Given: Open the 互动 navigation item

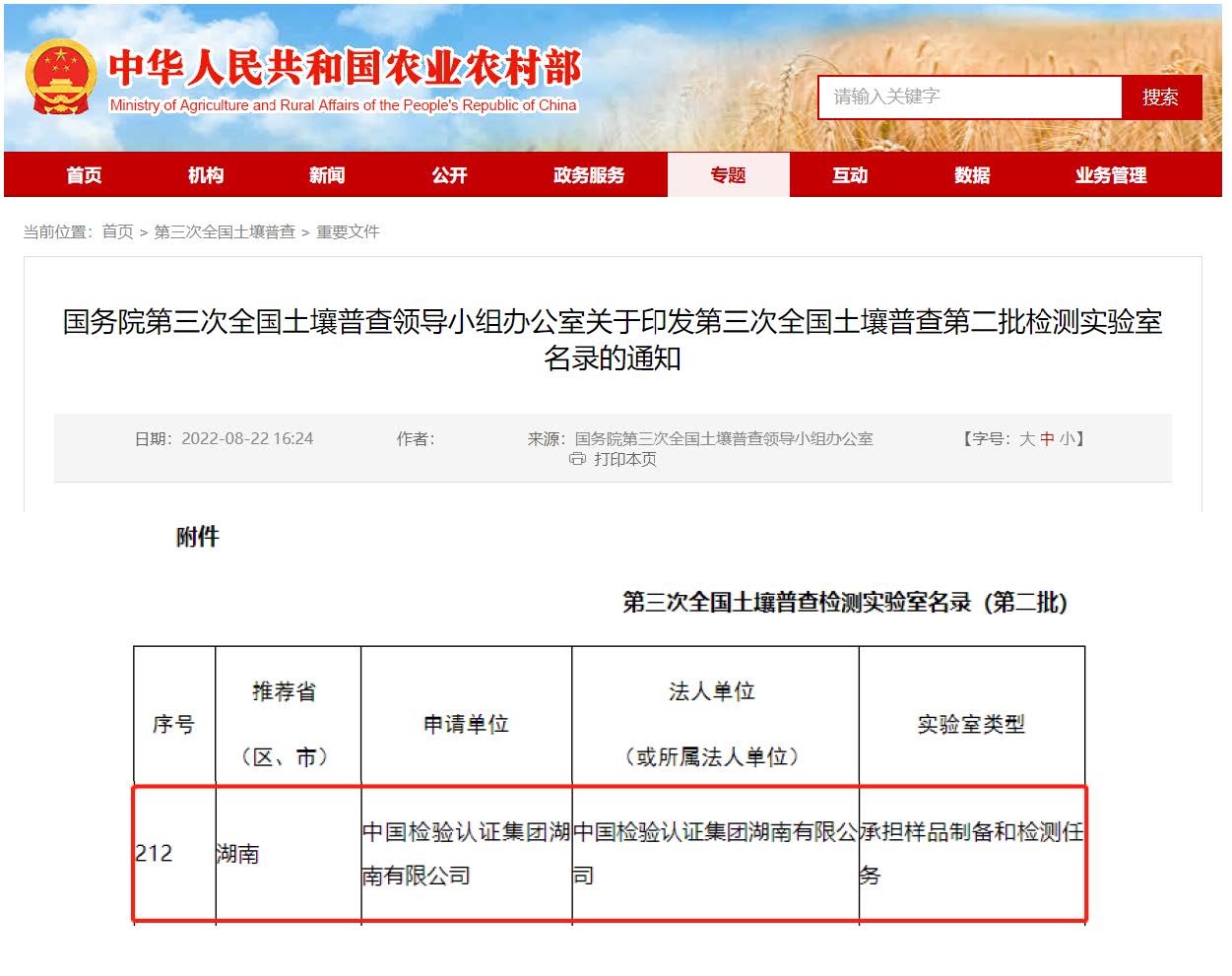Looking at the screenshot, I should pyautogui.click(x=850, y=175).
